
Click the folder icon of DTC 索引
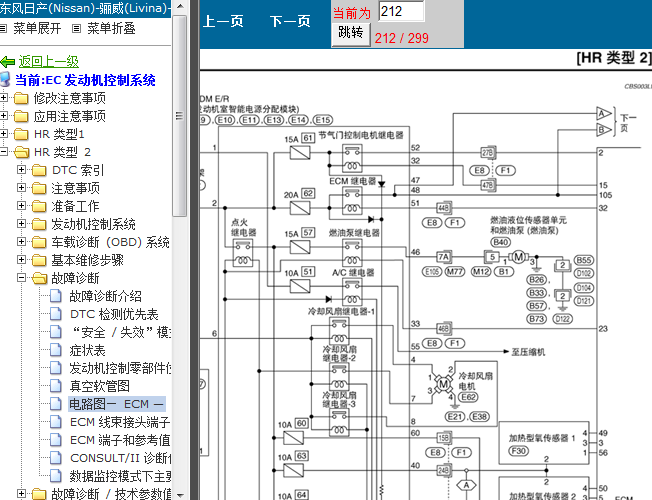pos(40,170)
